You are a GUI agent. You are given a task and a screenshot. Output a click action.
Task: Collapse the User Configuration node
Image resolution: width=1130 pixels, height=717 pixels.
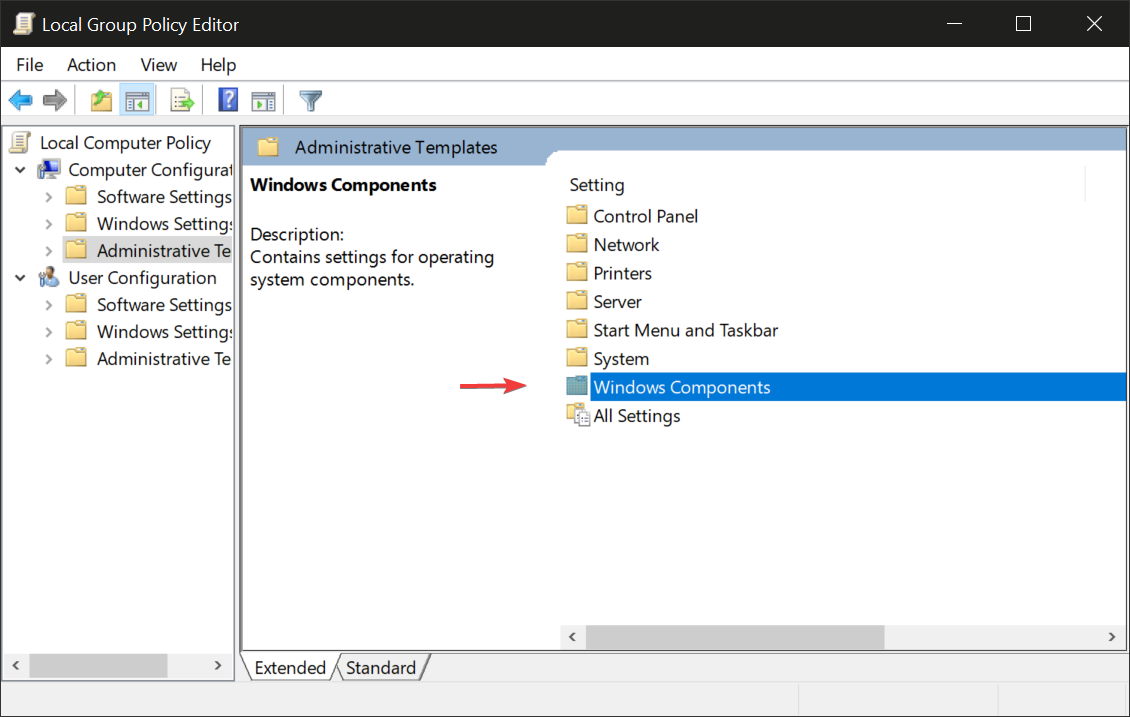20,278
